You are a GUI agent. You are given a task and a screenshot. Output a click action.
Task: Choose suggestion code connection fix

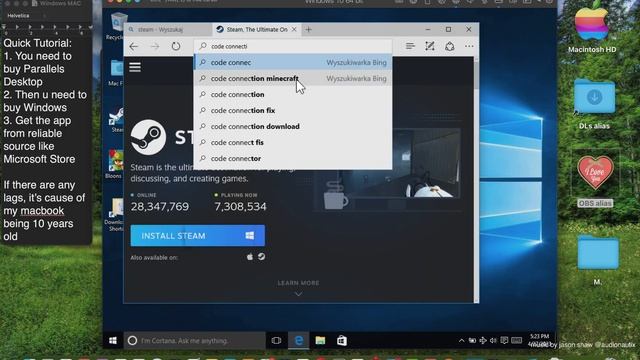(293, 110)
